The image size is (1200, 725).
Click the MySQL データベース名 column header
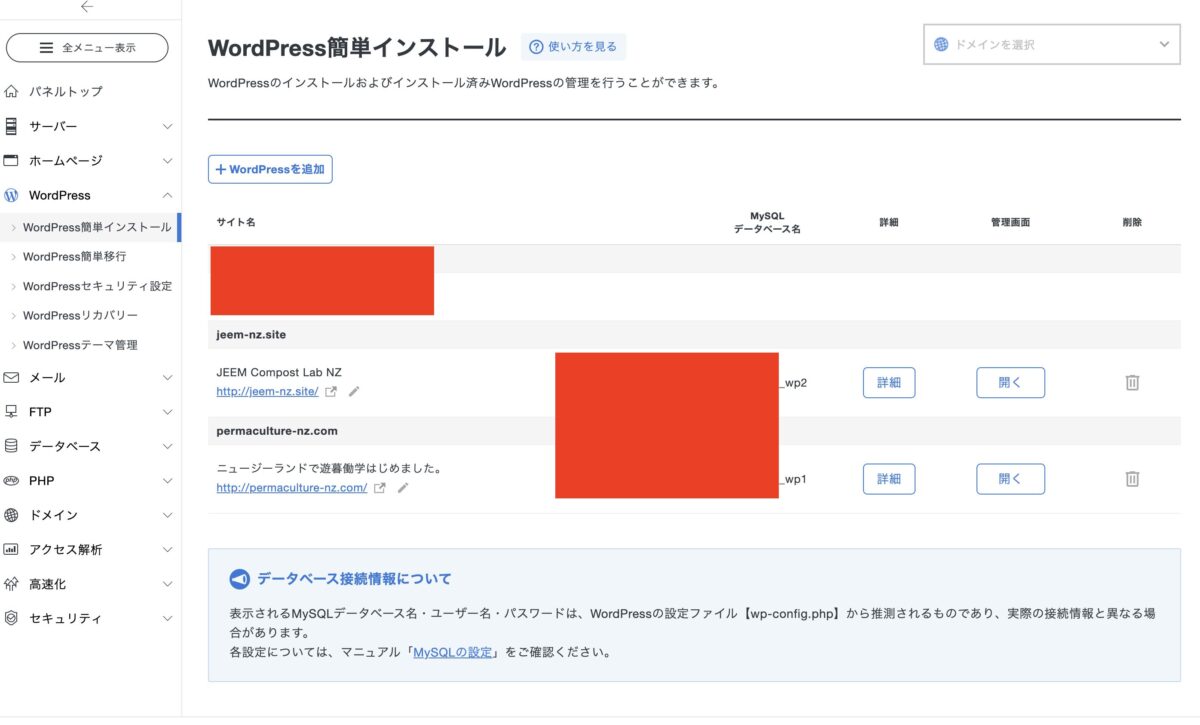pyautogui.click(x=768, y=222)
